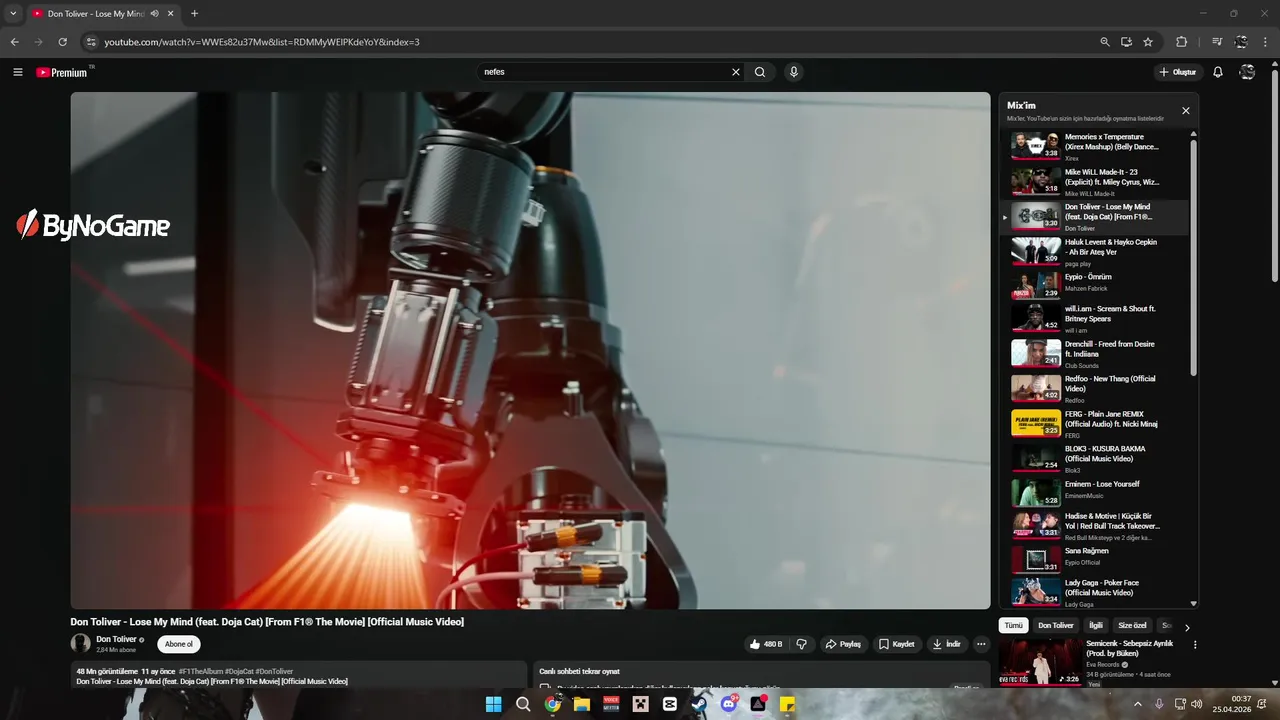The image size is (1280, 720).
Task: Click the Paylaş share button
Action: pos(843,644)
